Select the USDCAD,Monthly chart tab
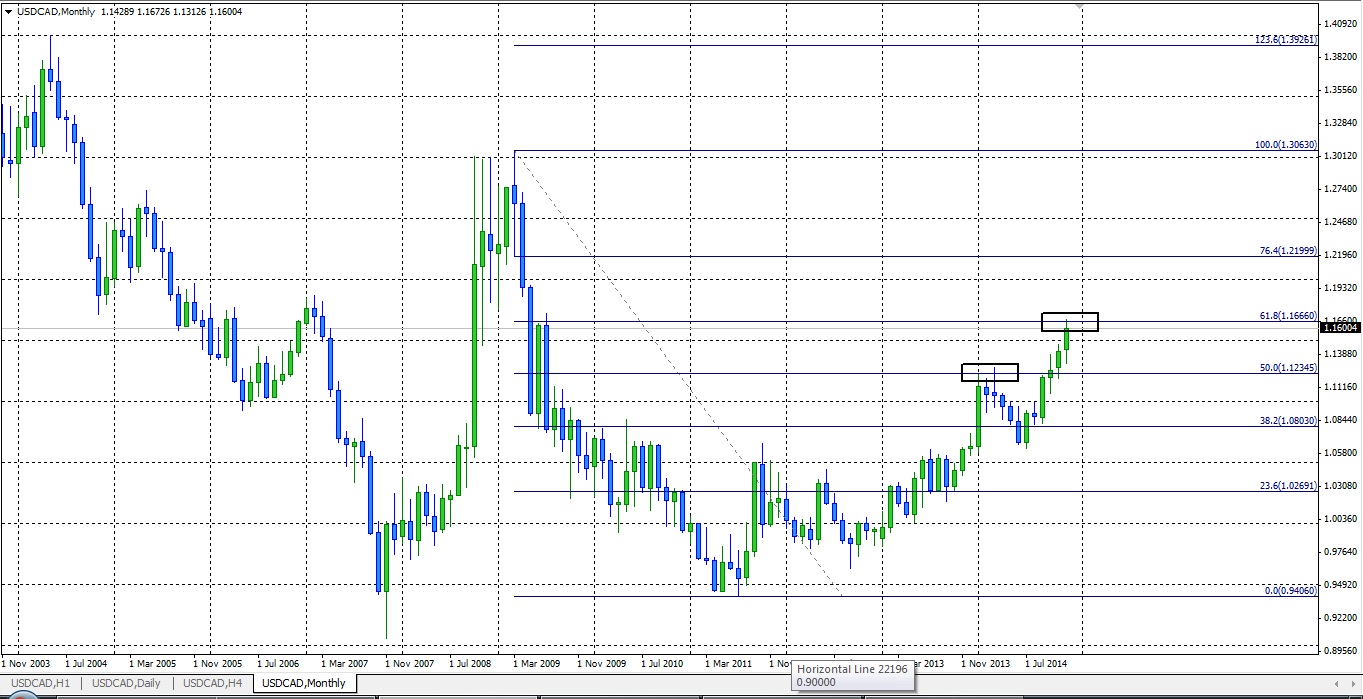The width and height of the screenshot is (1363, 699). pos(304,683)
